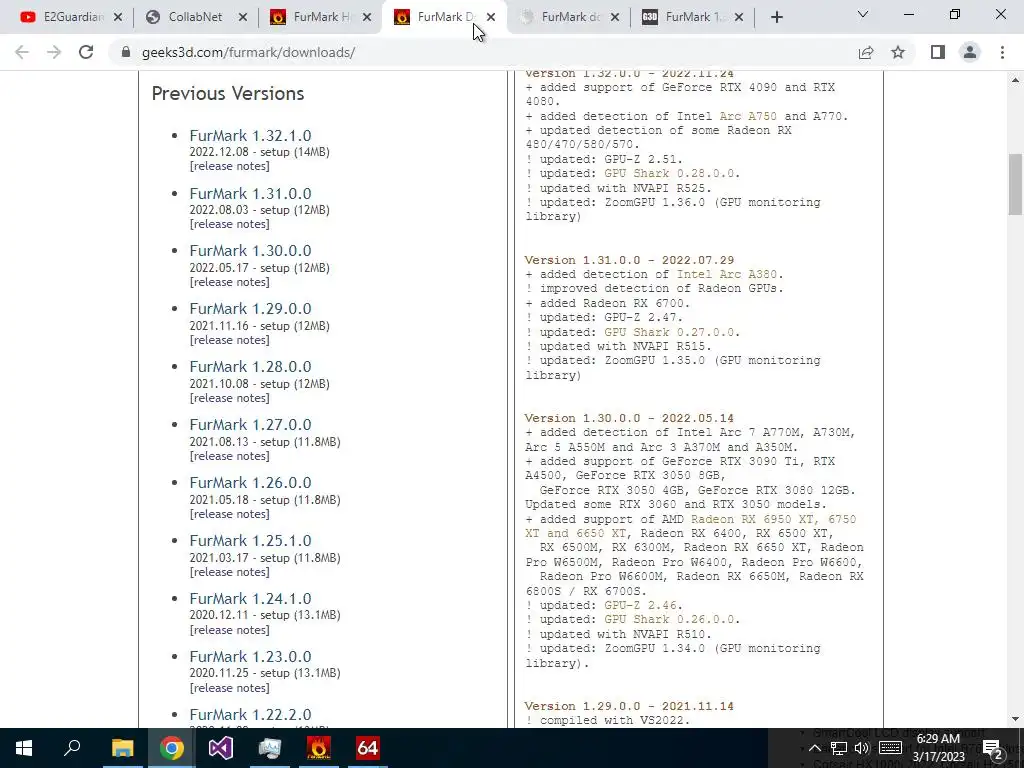The height and width of the screenshot is (768, 1024).
Task: Open FurMark 1.23.0.0 download link
Action: (250, 657)
